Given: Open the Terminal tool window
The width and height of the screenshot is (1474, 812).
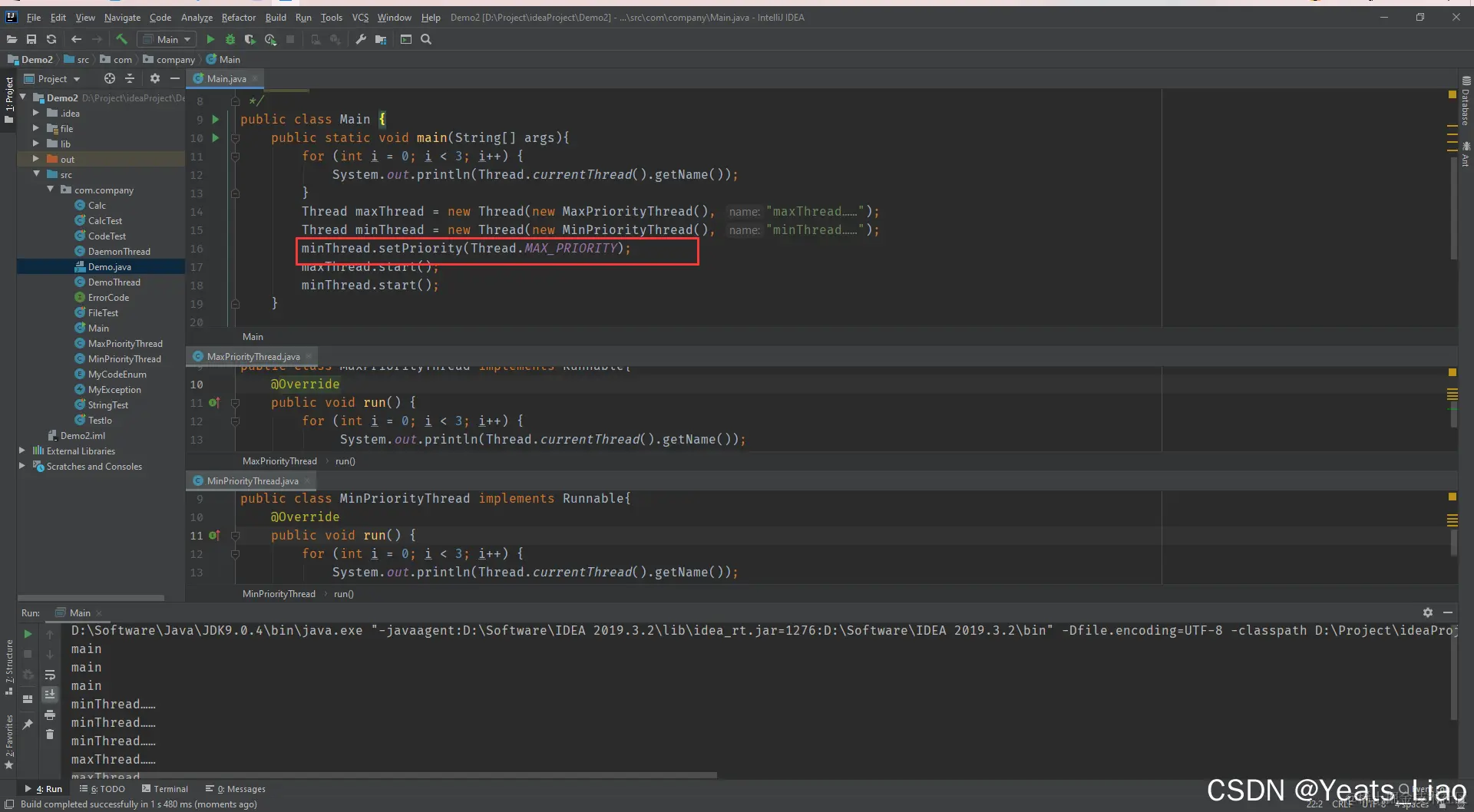Looking at the screenshot, I should [x=165, y=788].
